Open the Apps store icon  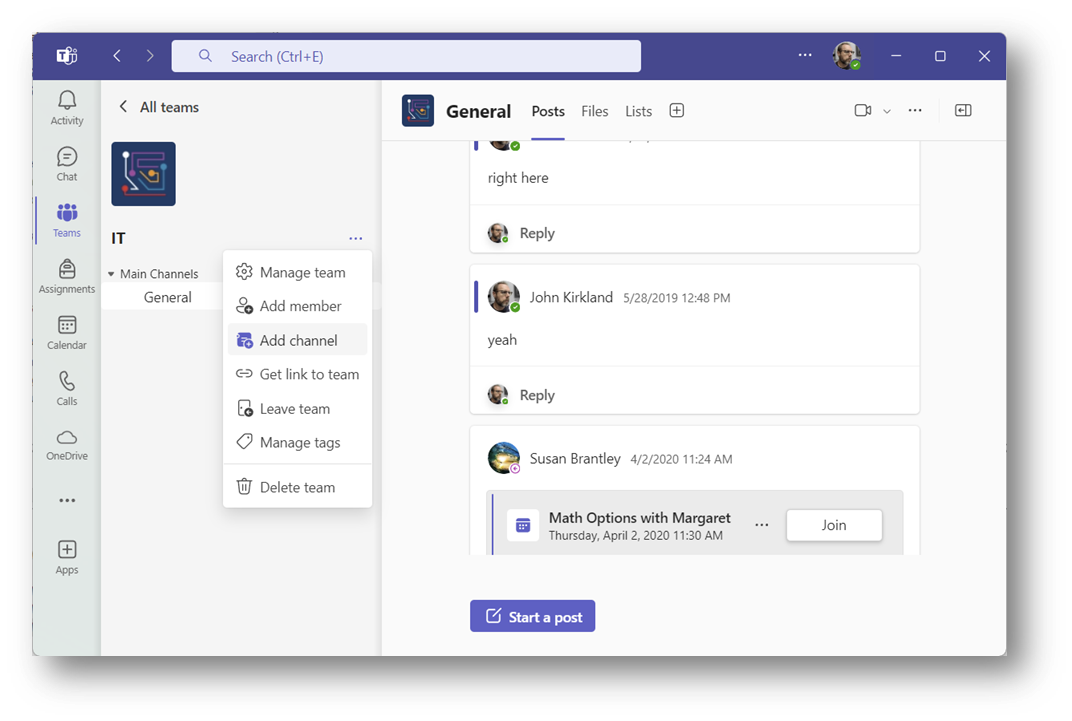pyautogui.click(x=67, y=557)
